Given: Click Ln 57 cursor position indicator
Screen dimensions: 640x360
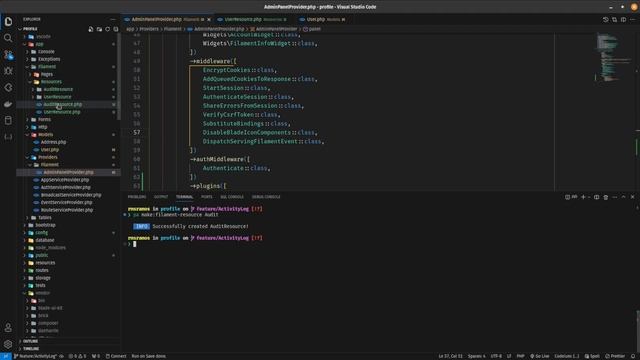Looking at the screenshot, I should (x=451, y=356).
